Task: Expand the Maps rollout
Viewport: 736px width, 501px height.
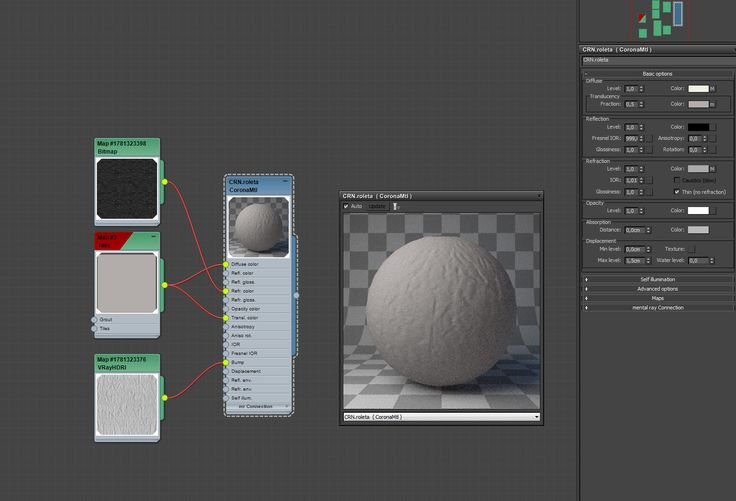Action: click(x=657, y=298)
